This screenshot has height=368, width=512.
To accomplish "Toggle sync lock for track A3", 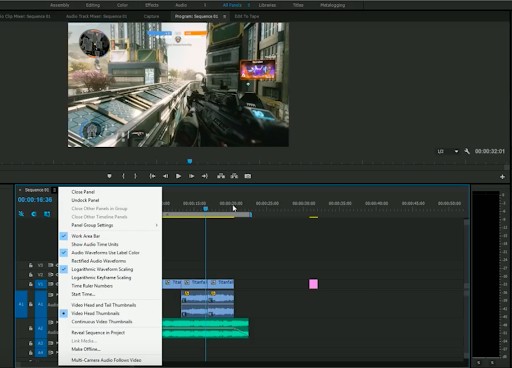I will pyautogui.click(x=51, y=343).
